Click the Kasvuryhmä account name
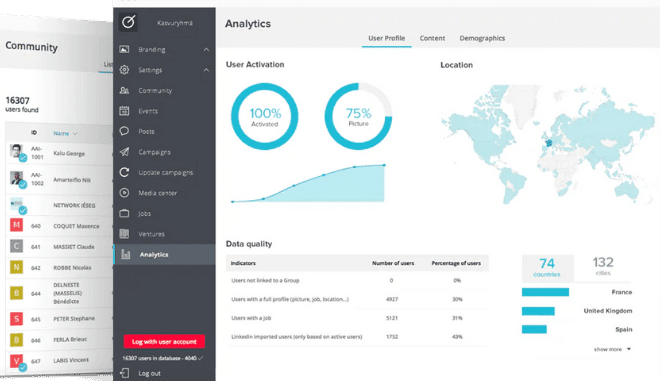 point(175,23)
